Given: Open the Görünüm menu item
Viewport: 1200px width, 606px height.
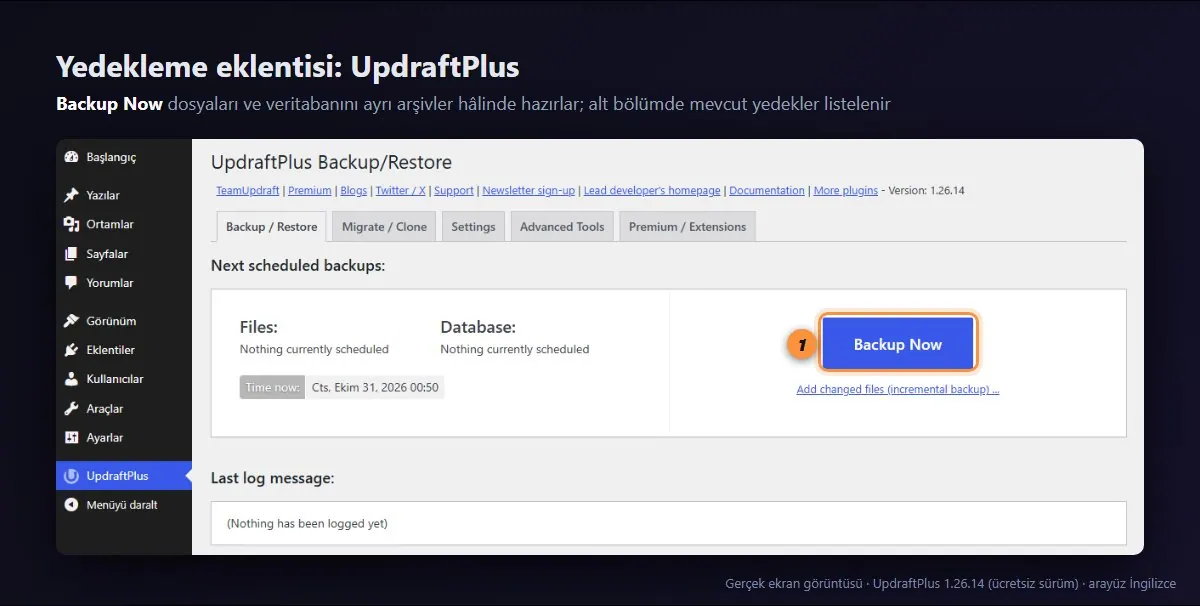Looking at the screenshot, I should tap(124, 321).
